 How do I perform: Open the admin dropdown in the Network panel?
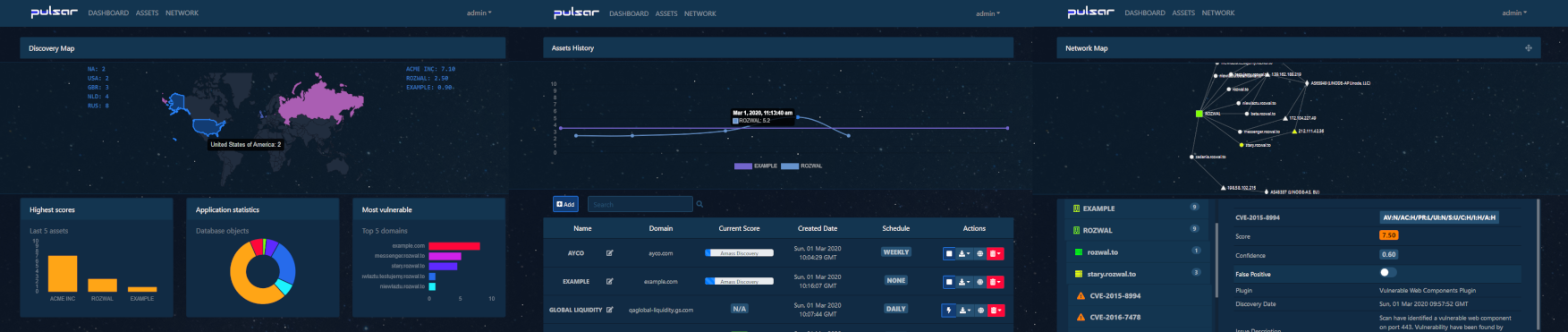click(1515, 13)
